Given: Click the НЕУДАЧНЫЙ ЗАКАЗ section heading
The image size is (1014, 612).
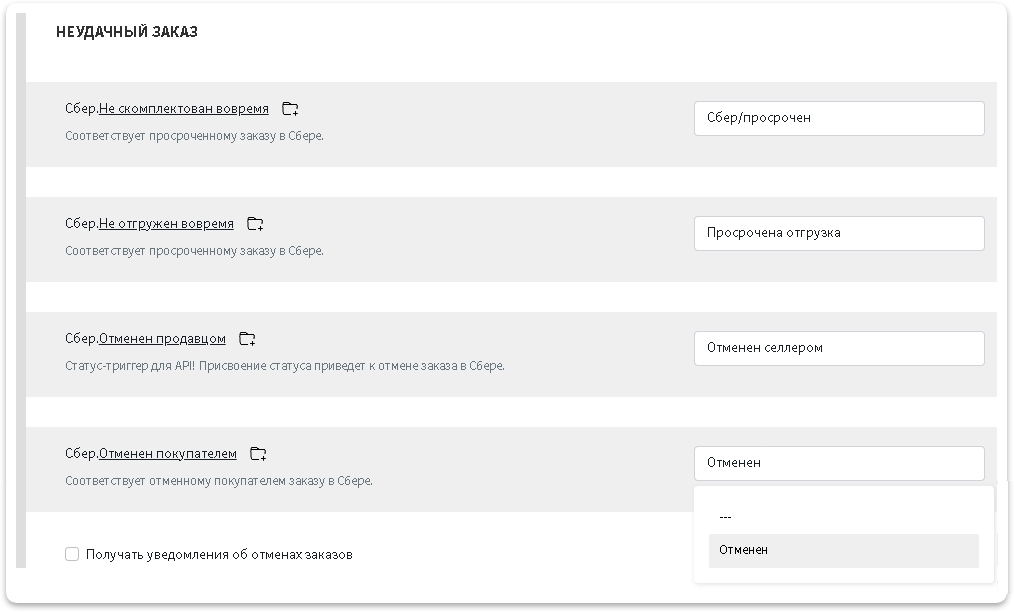Looking at the screenshot, I should coord(127,32).
